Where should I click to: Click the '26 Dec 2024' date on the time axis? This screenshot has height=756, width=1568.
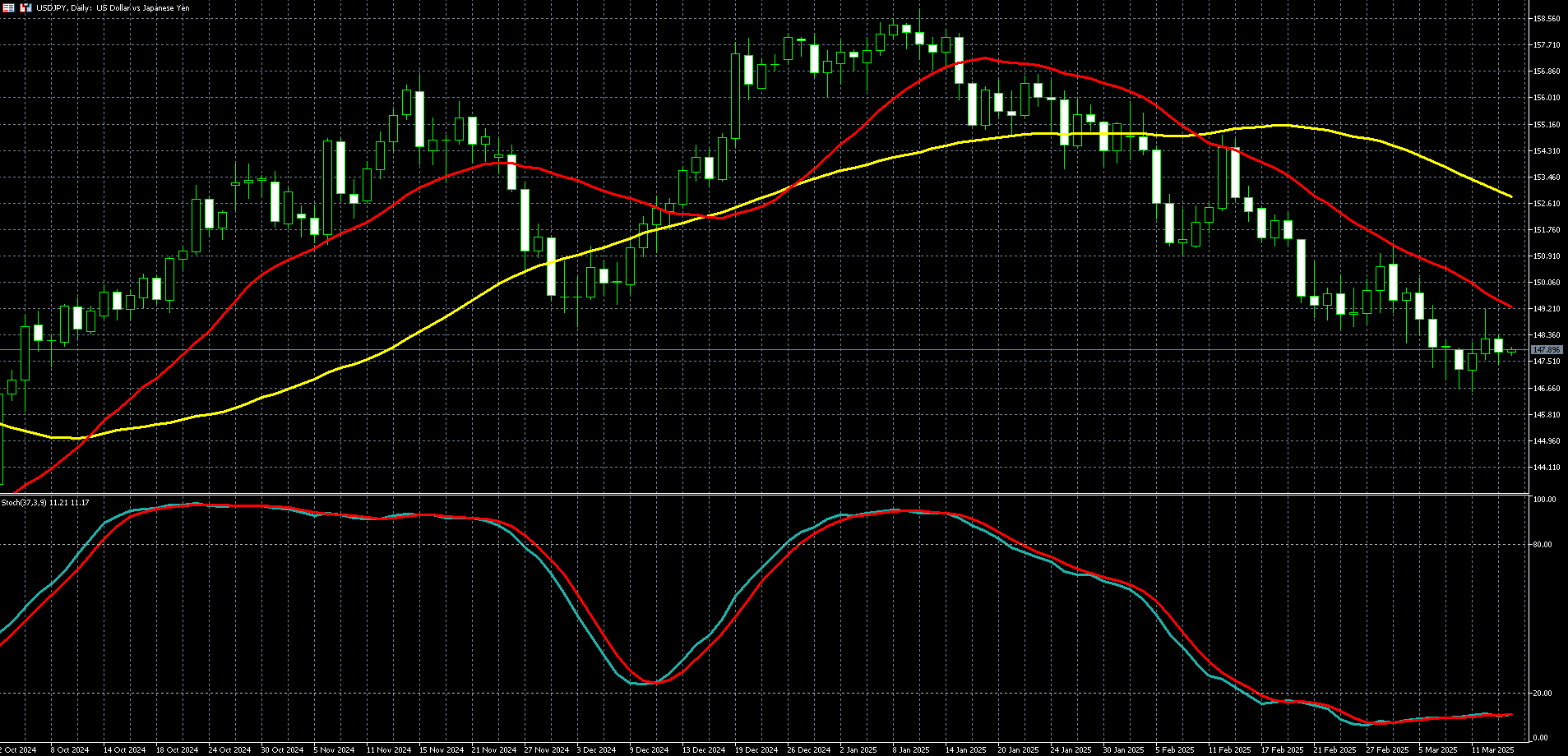[x=808, y=750]
